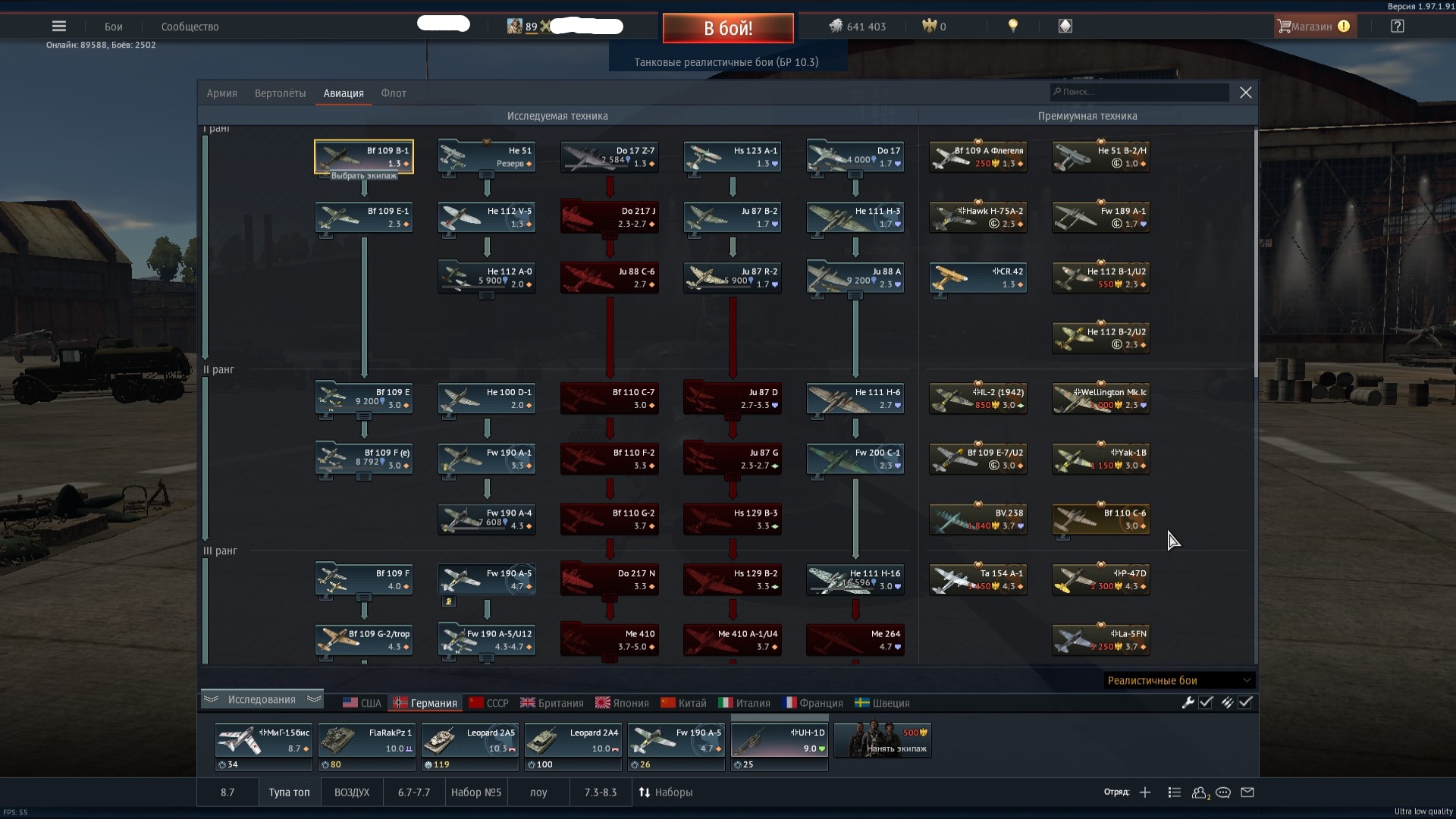Select the UH-1D crew slot
Image resolution: width=1456 pixels, height=819 pixels.
coord(780,747)
